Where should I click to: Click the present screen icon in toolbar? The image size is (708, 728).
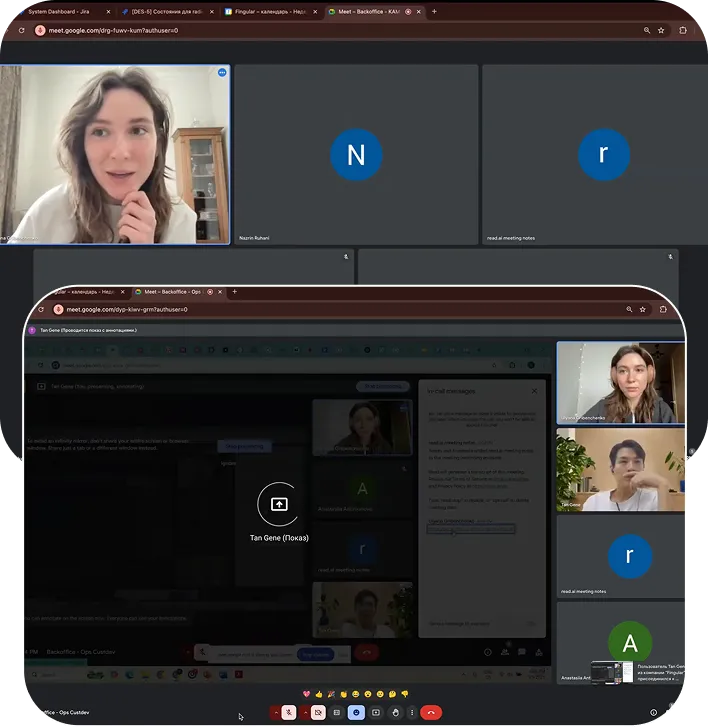tap(376, 712)
